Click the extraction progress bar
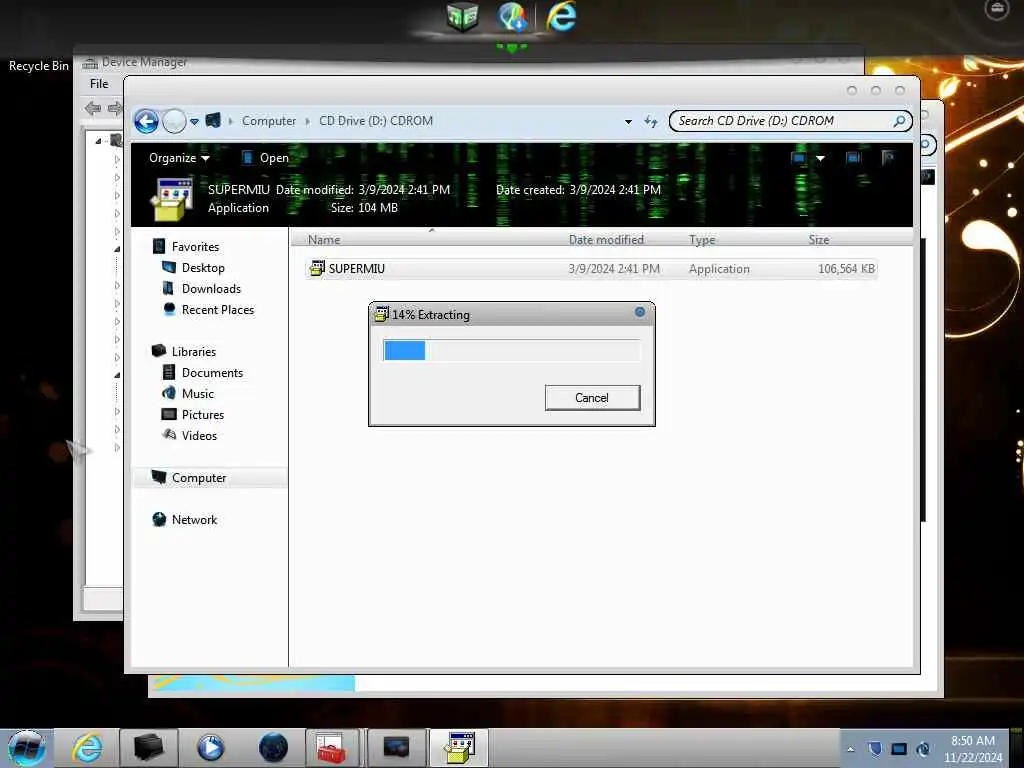Screen dimensions: 1024x768 tap(511, 350)
